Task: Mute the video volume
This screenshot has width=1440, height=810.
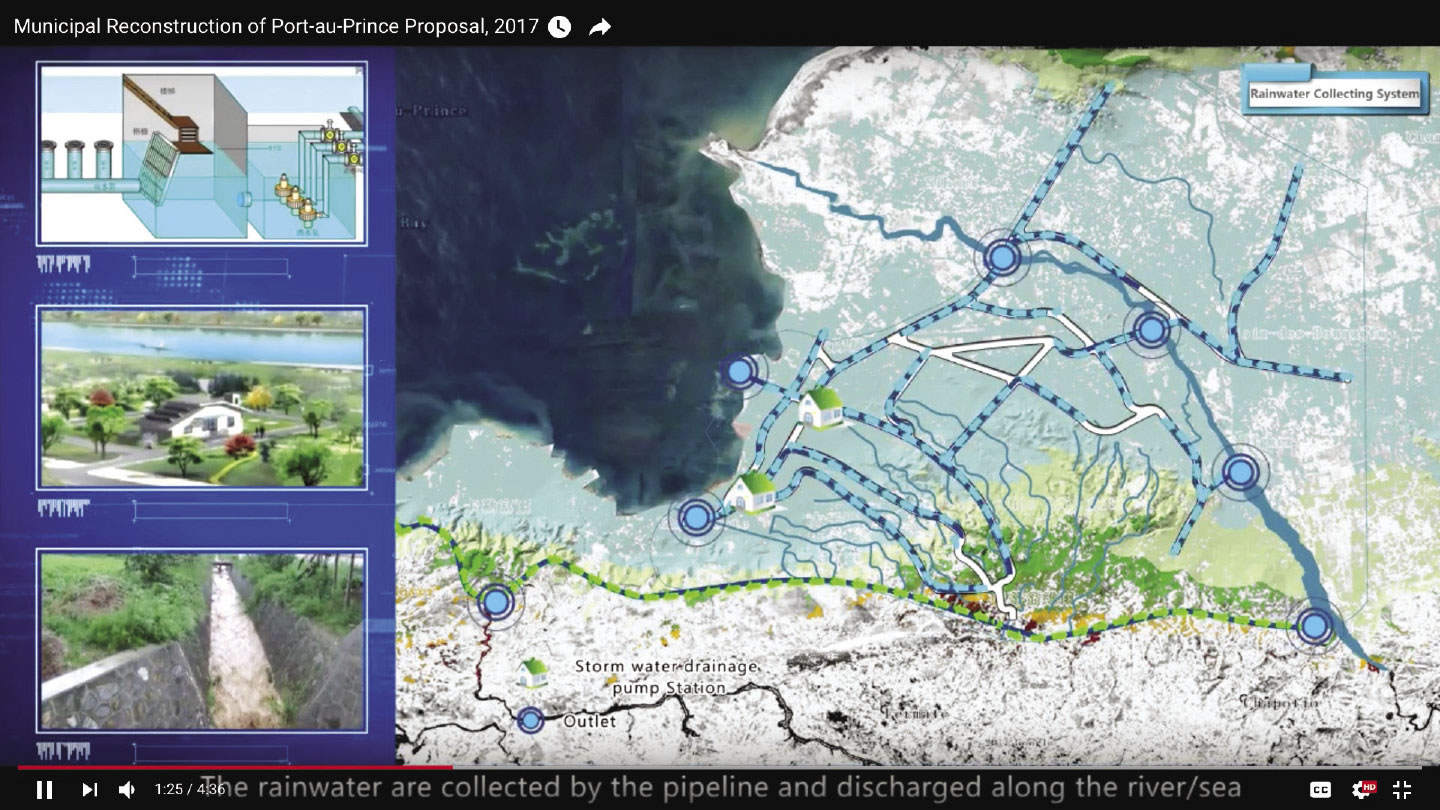Action: pyautogui.click(x=127, y=790)
